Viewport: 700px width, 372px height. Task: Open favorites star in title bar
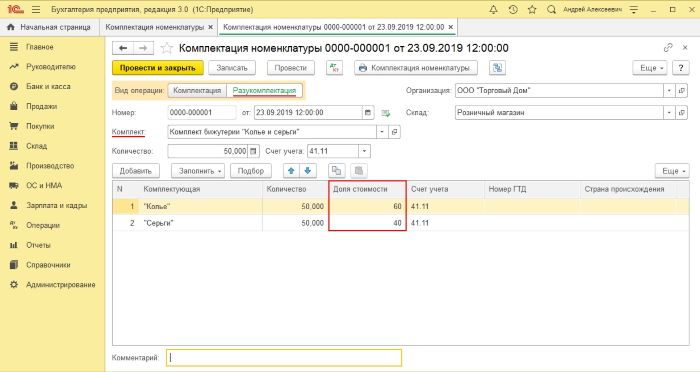click(532, 9)
